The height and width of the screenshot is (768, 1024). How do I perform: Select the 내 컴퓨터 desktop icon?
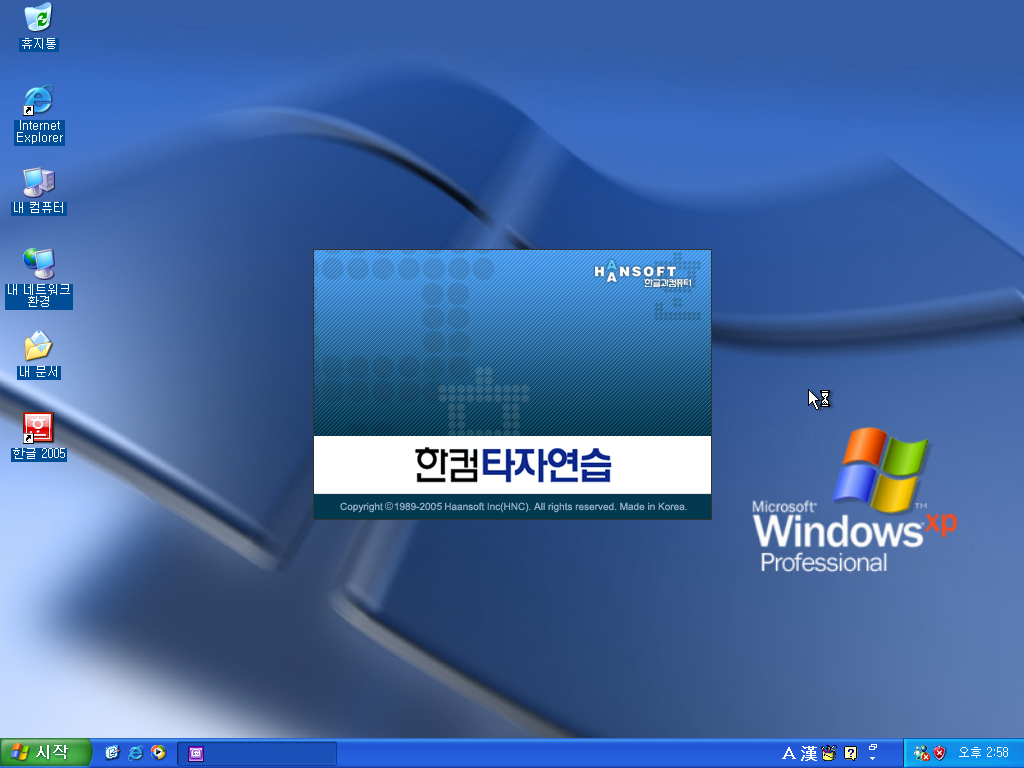coord(39,191)
